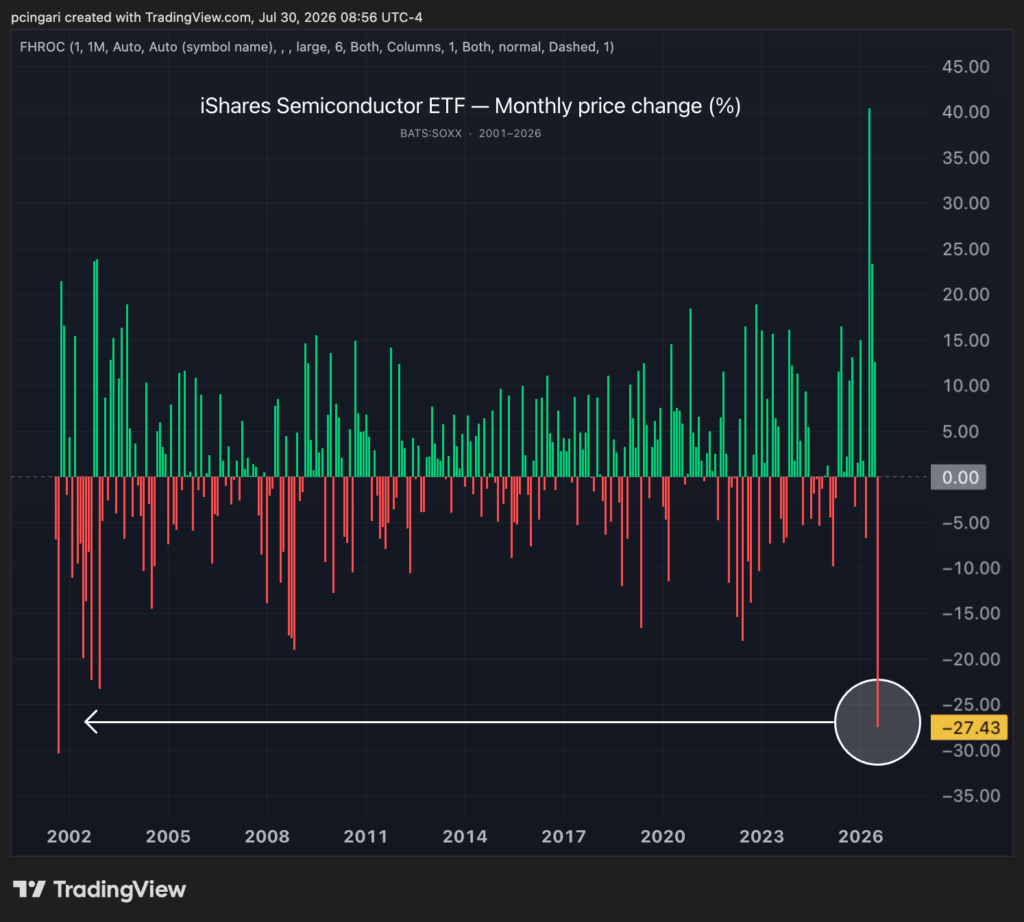Click the 25.00 price scale label
This screenshot has height=922, width=1024.
point(966,249)
